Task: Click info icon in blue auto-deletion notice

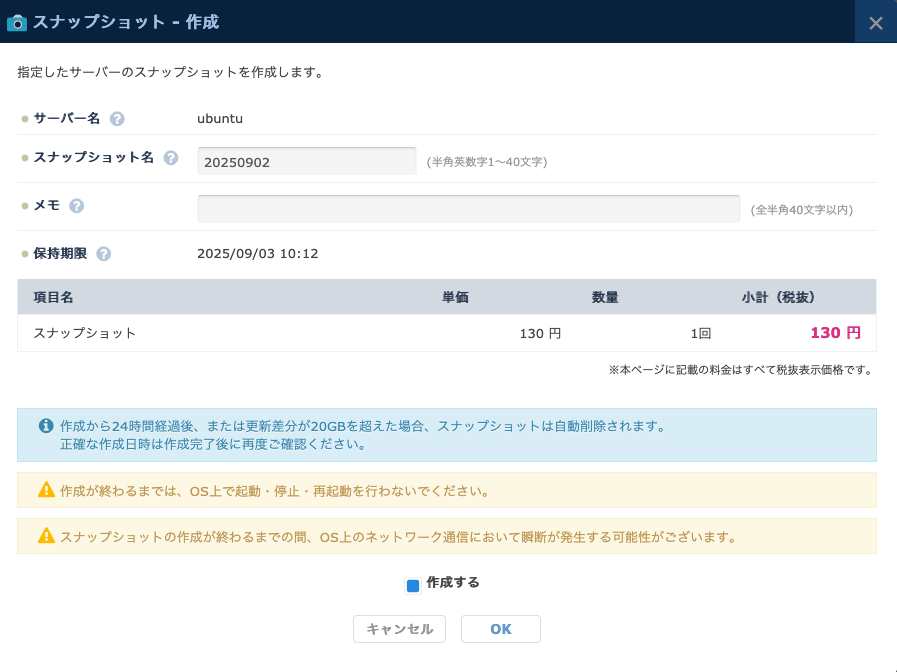Action: coord(45,426)
